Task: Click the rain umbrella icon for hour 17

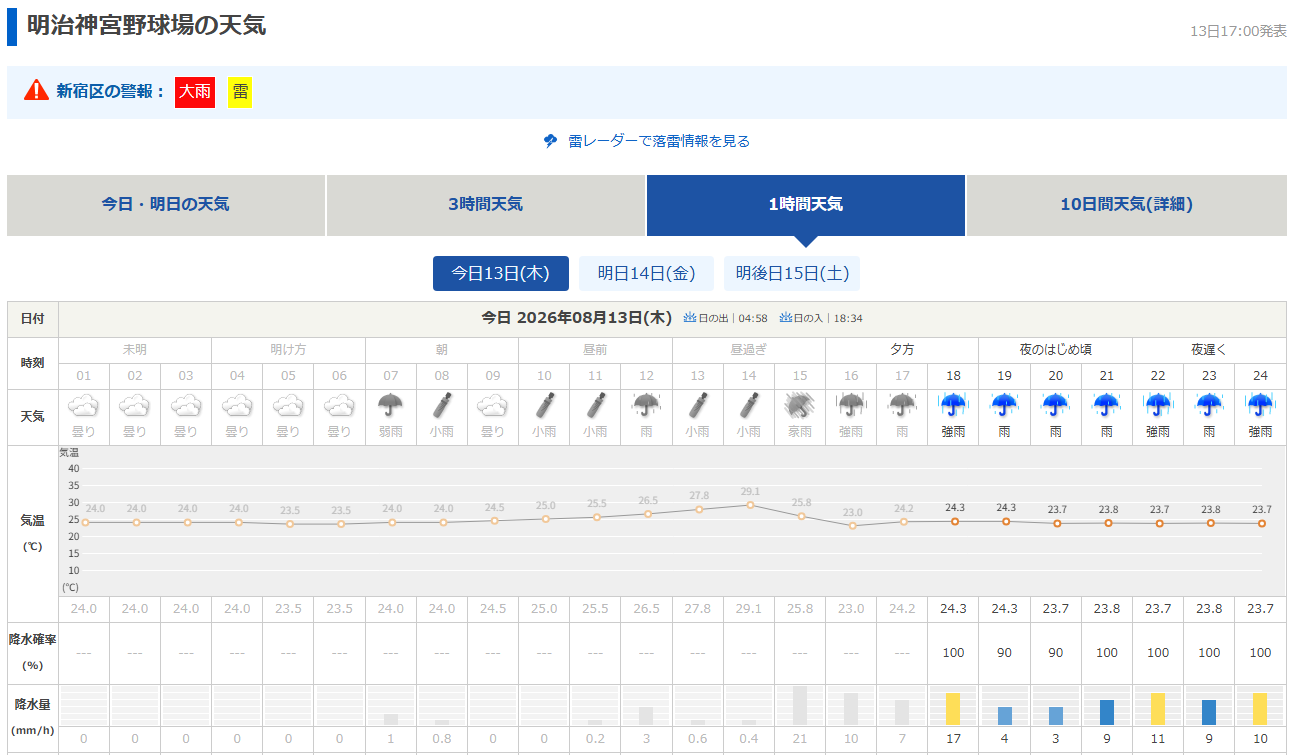Action: click(x=902, y=405)
